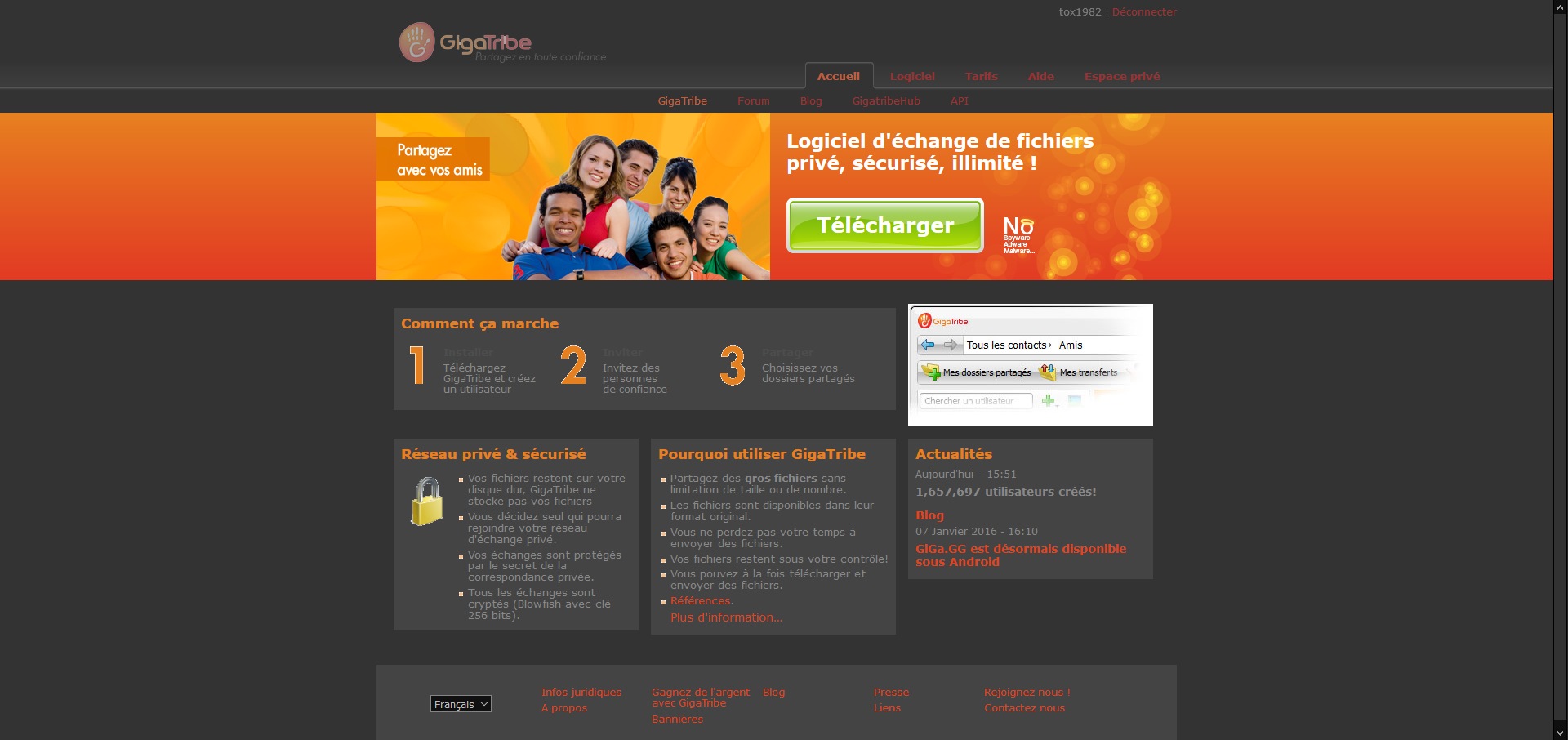The height and width of the screenshot is (740, 1568).
Task: Open the Blog heading in Actualités
Action: 929,515
